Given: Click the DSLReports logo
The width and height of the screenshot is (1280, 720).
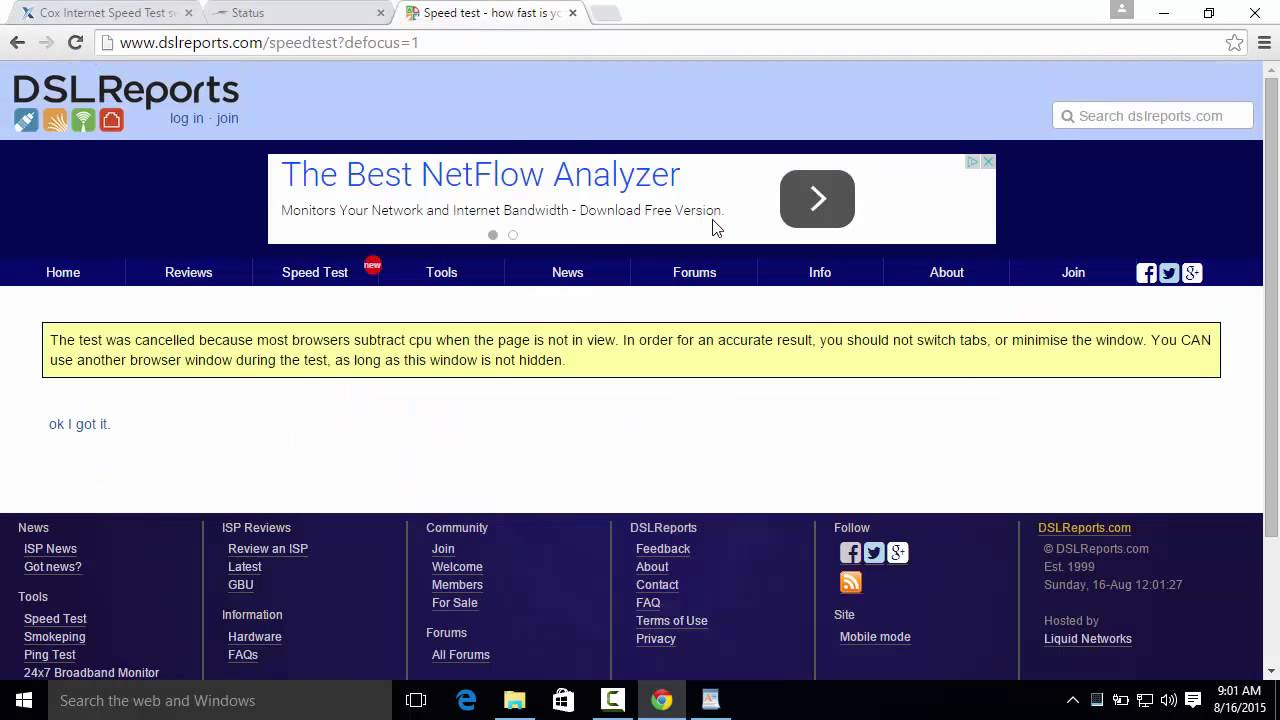Looking at the screenshot, I should [126, 90].
